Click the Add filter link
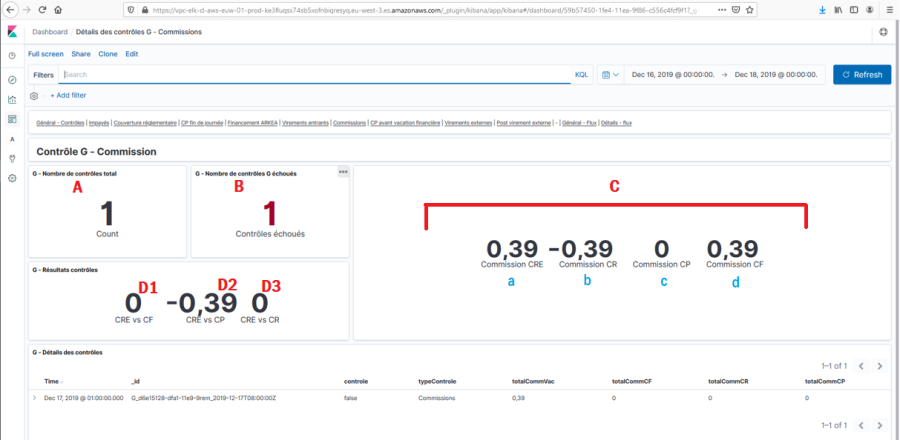This screenshot has width=900, height=440. (x=68, y=96)
